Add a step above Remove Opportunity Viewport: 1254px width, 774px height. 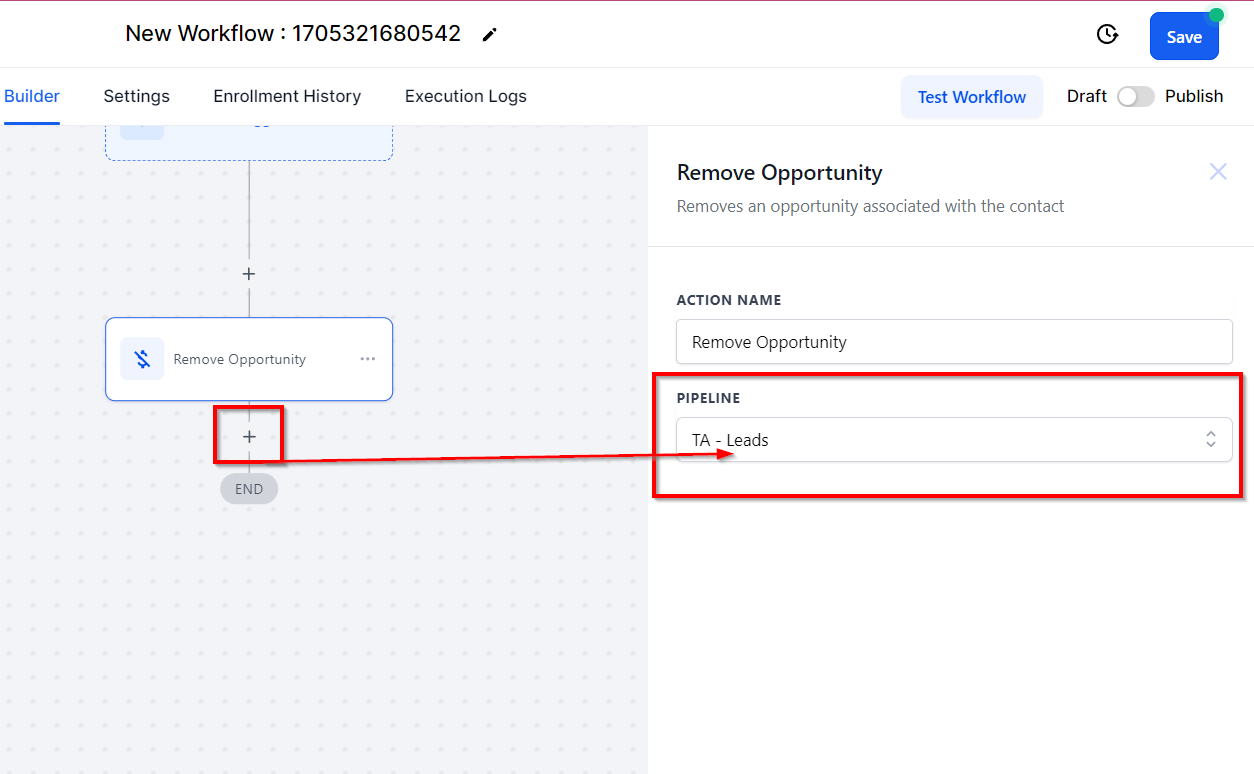[249, 274]
